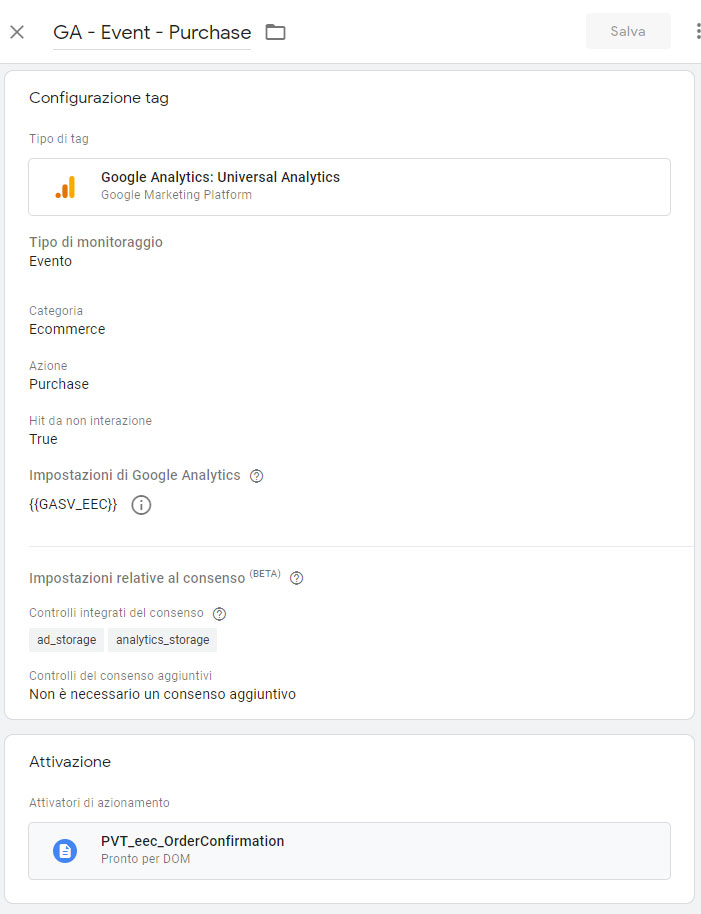Click the Ecommerce category value
Viewport: 701px width, 914px height.
(x=67, y=329)
